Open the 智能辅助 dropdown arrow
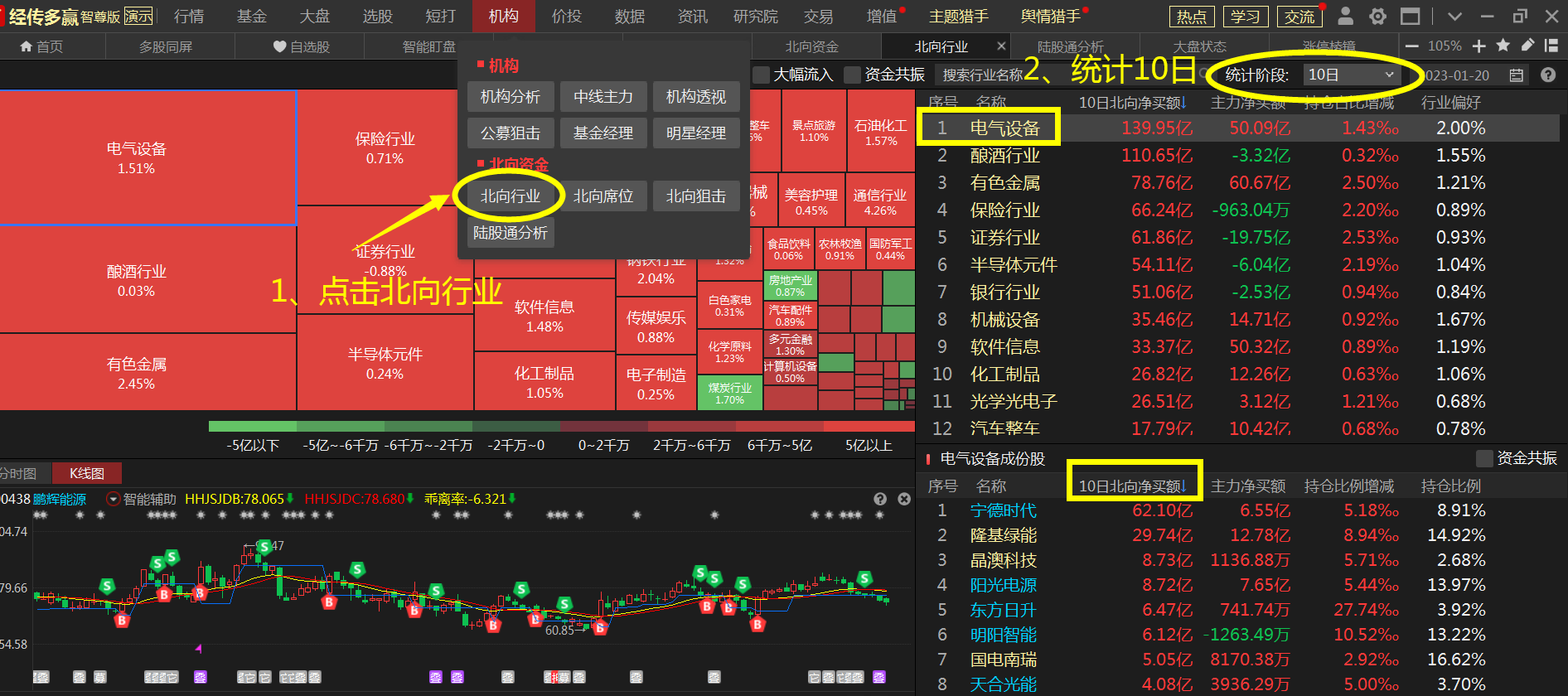1568x696 pixels. point(114,499)
